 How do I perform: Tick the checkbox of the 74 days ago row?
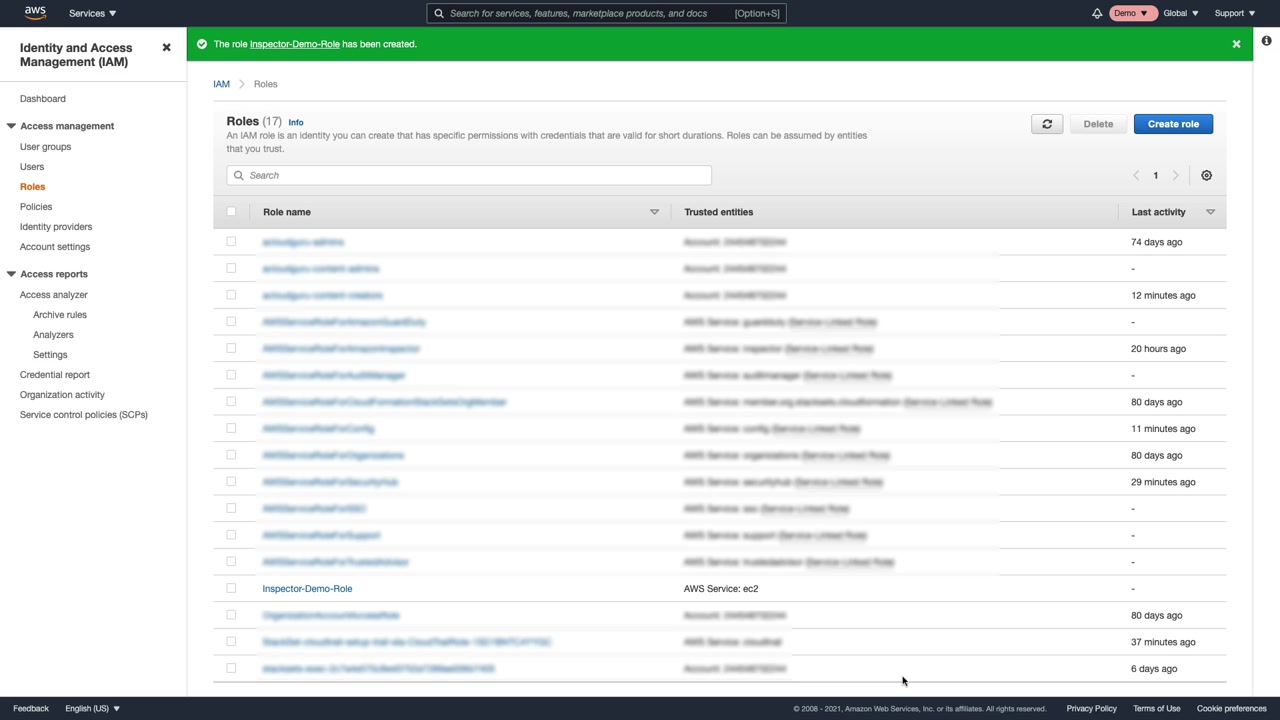pos(231,242)
